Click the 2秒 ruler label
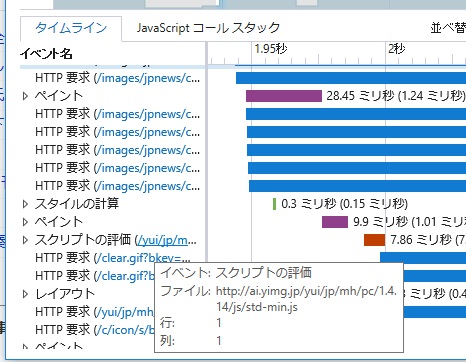This screenshot has height=362, width=466. [x=396, y=49]
